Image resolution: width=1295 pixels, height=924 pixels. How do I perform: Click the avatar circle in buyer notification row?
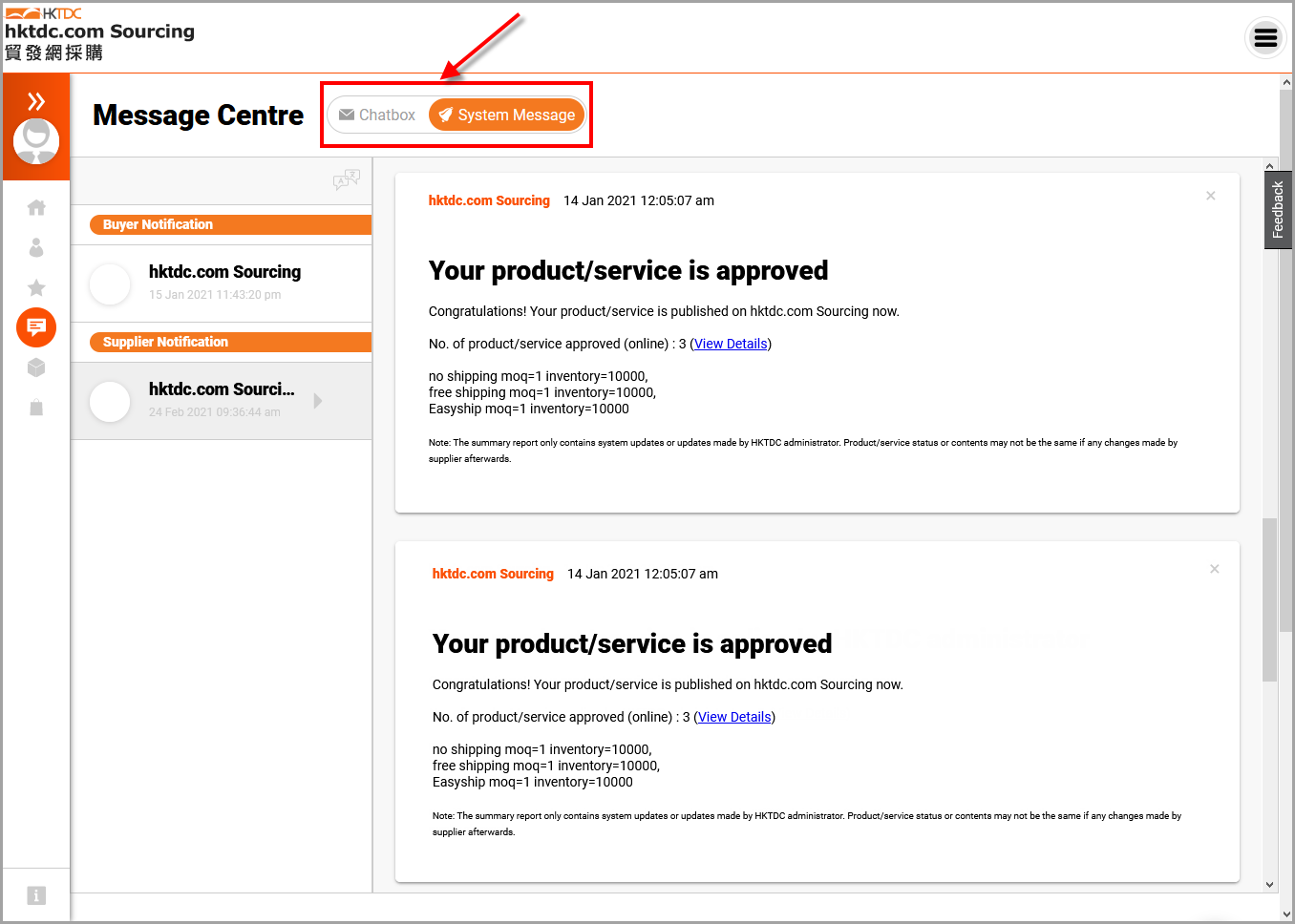coord(110,284)
